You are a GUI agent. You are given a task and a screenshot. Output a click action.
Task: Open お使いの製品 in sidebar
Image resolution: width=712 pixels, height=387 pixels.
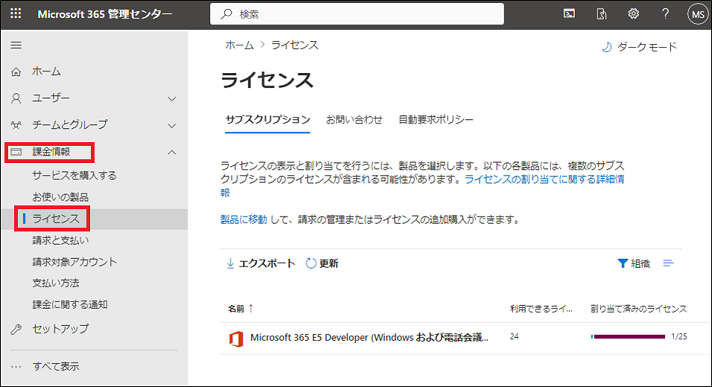[60, 197]
